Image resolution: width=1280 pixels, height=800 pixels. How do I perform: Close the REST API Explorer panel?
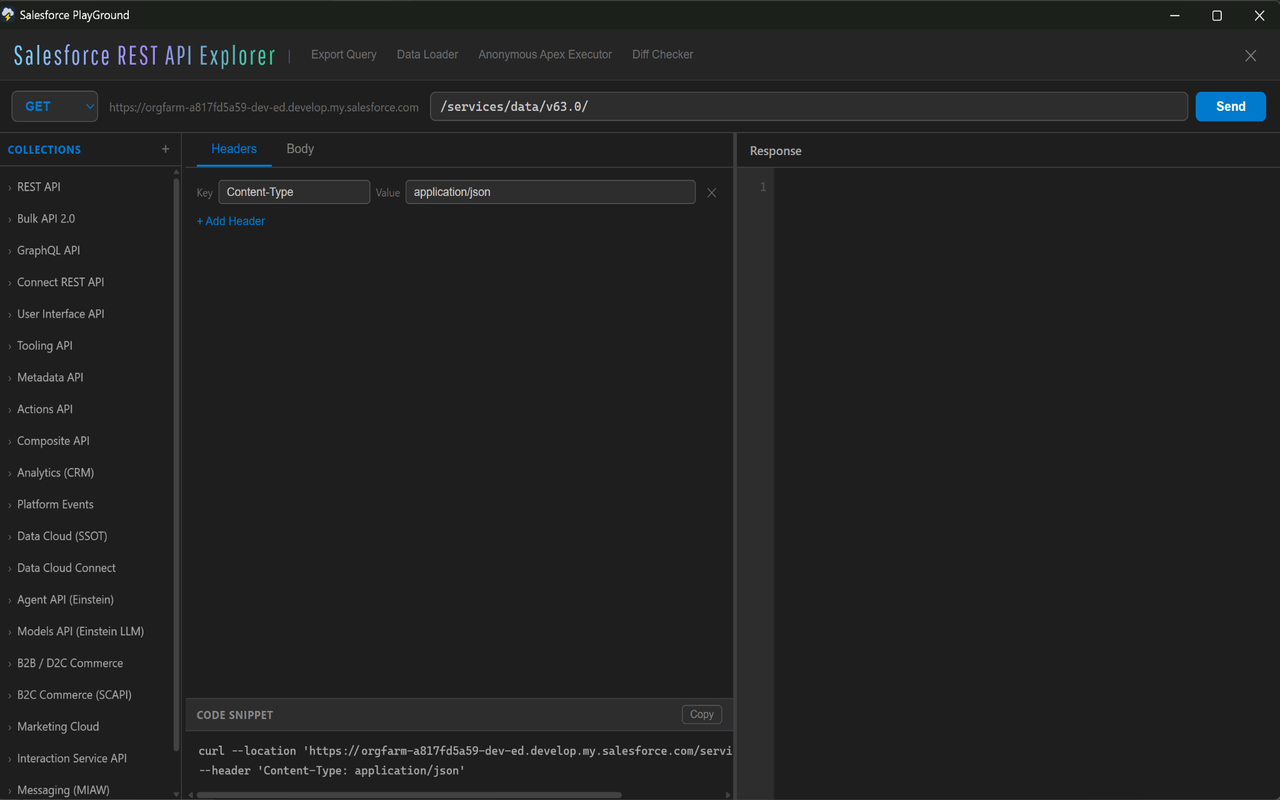1250,56
